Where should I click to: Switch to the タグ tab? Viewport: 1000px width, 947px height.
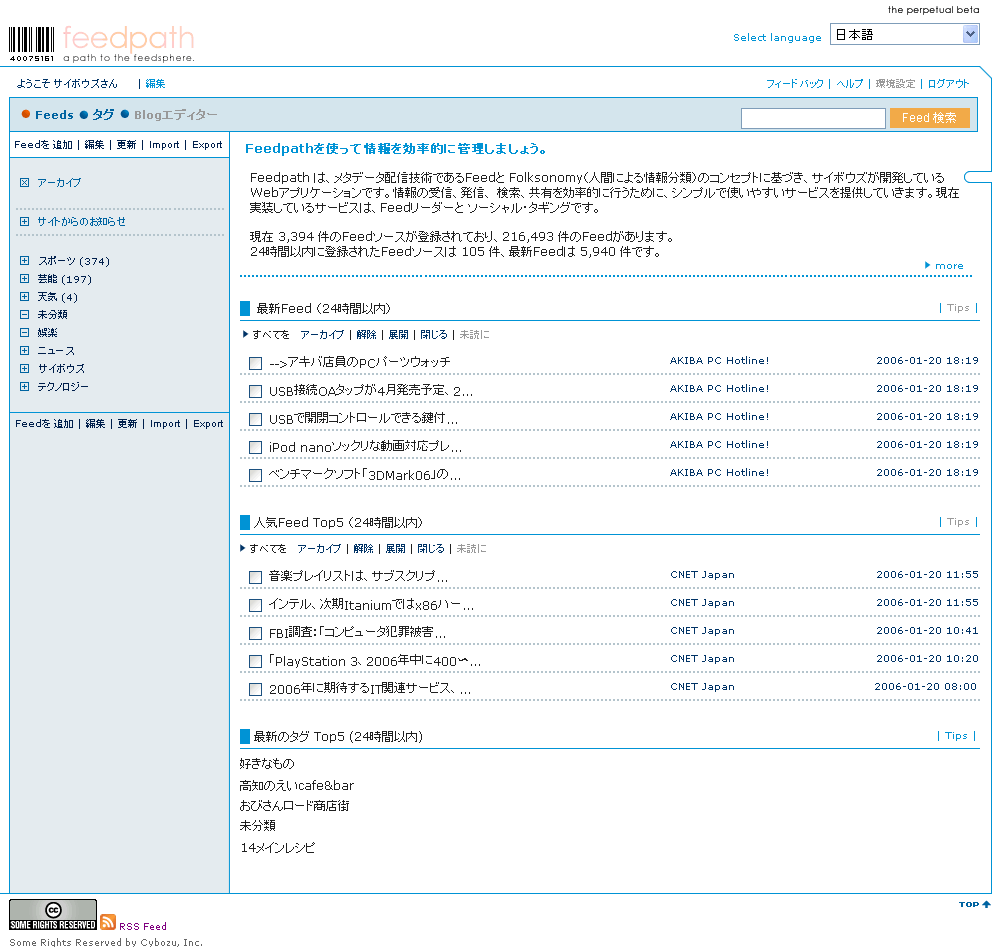103,115
